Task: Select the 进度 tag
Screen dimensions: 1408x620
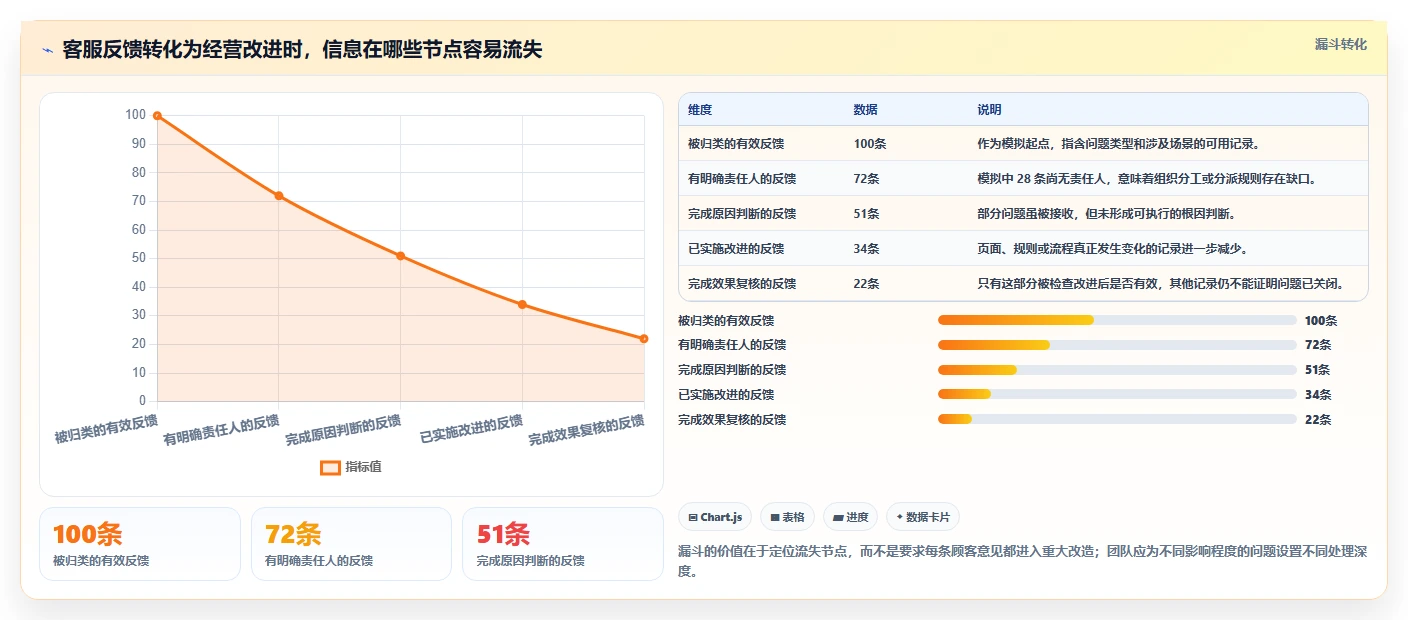Action: 850,517
